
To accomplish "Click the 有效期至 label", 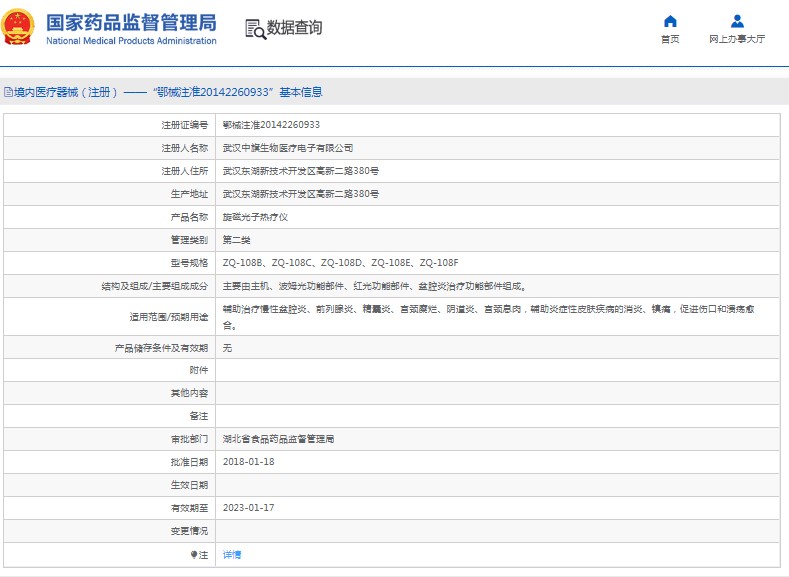I will 189,508.
